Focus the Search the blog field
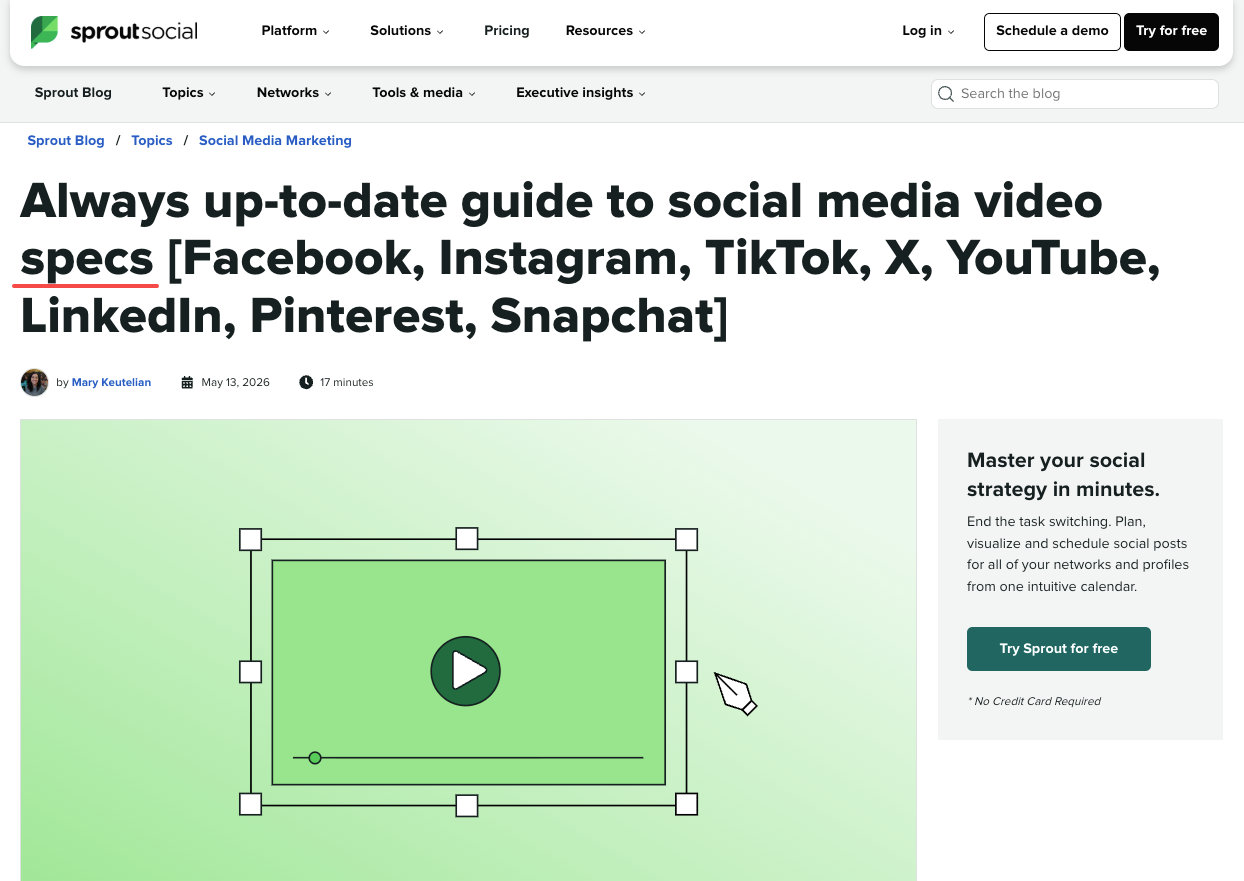The image size is (1244, 881). click(x=1075, y=94)
